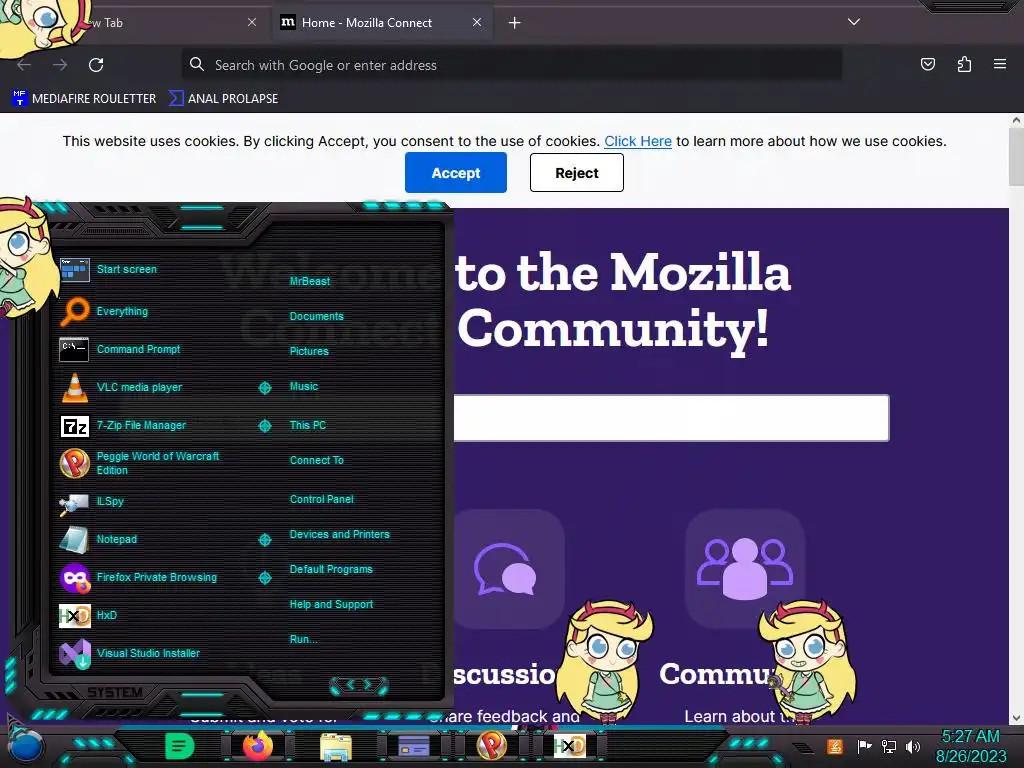
Task: Open HxD icon on the taskbar
Action: point(569,746)
